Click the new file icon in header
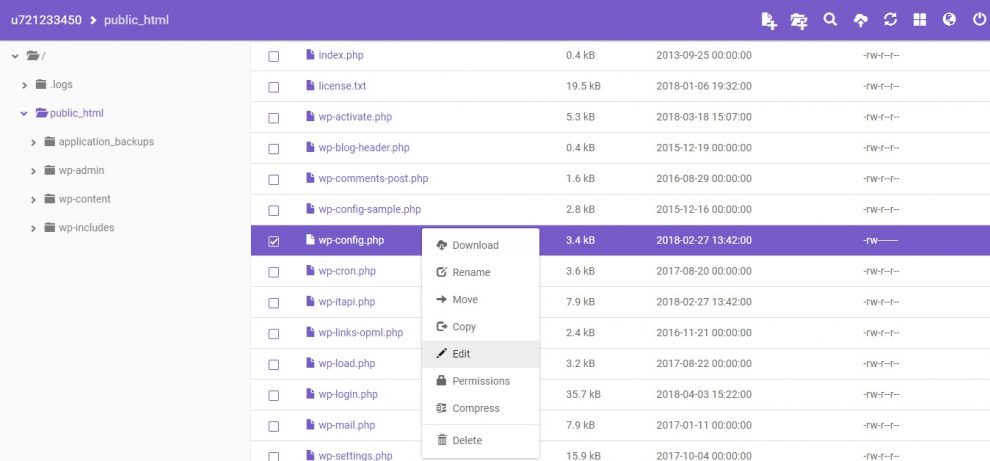 (768, 20)
